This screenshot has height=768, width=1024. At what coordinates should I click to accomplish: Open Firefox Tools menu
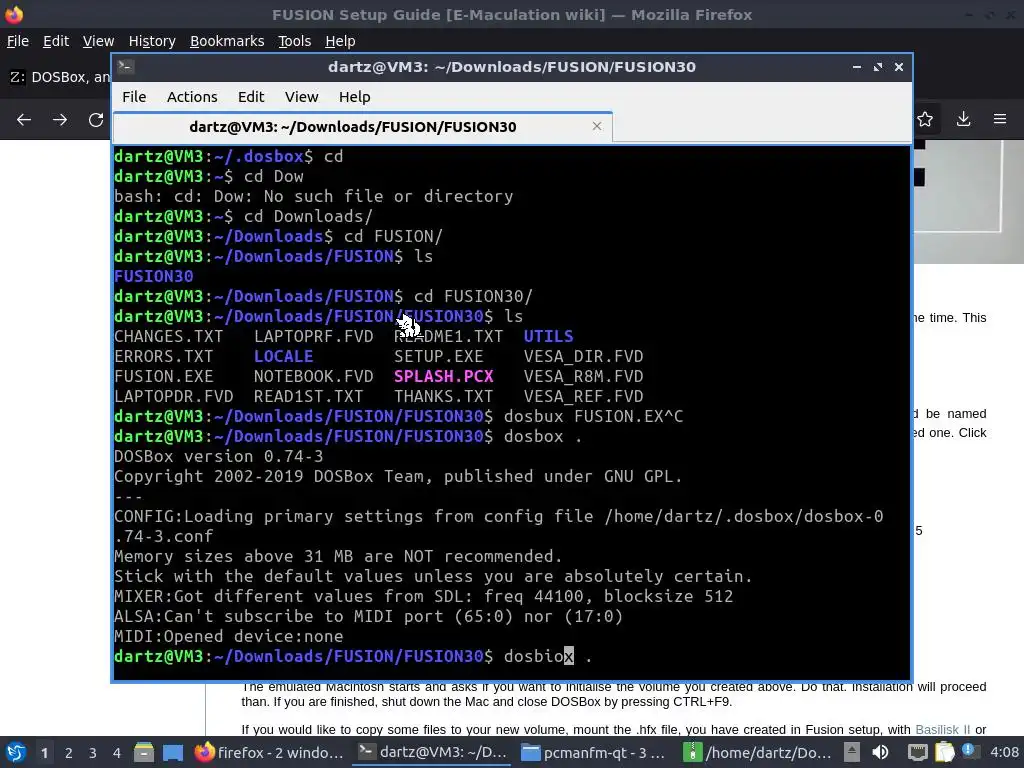[295, 41]
